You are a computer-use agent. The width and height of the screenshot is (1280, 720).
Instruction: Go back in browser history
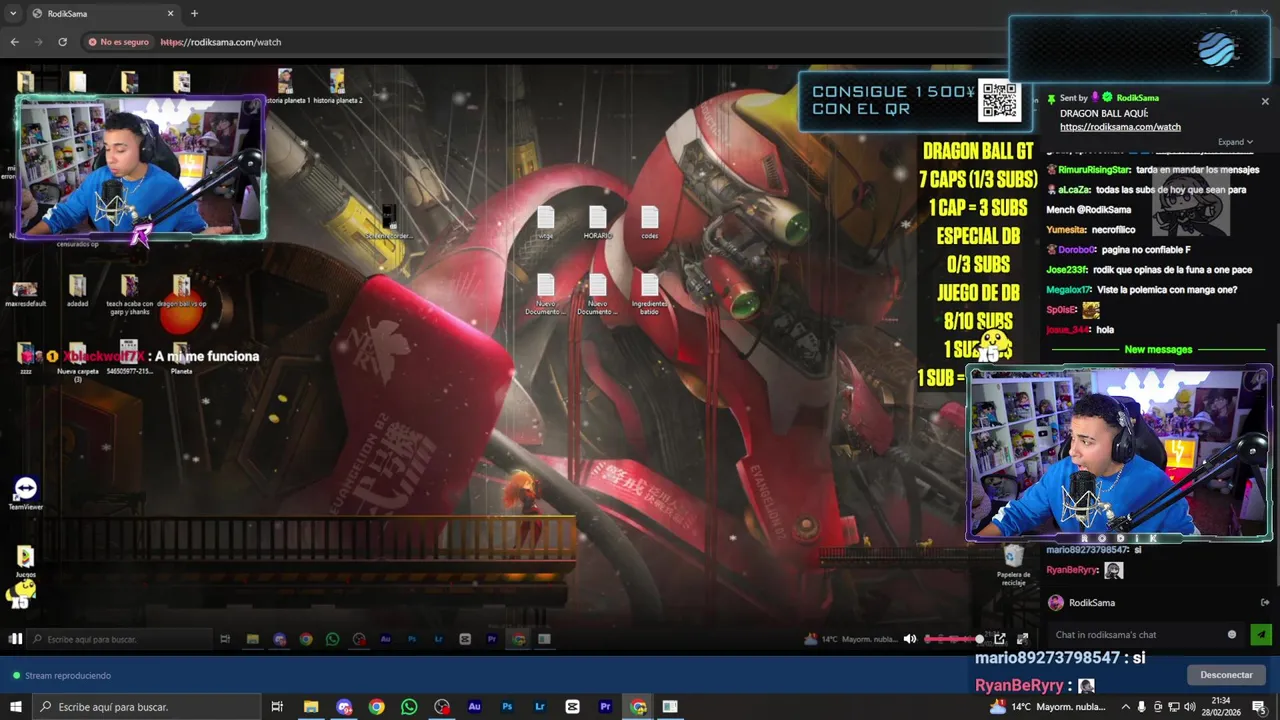click(x=14, y=42)
